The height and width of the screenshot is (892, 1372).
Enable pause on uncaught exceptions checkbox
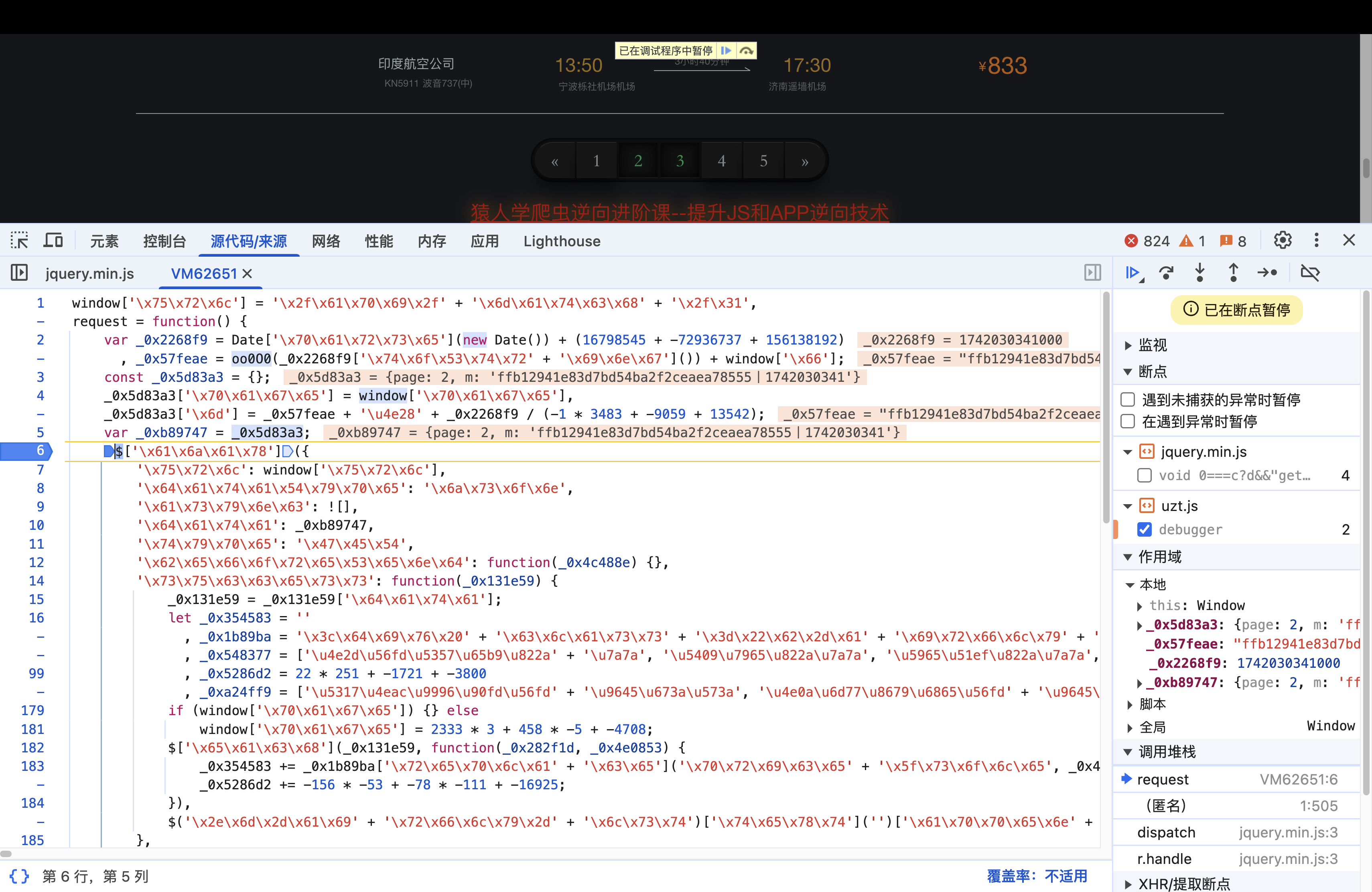[1128, 399]
